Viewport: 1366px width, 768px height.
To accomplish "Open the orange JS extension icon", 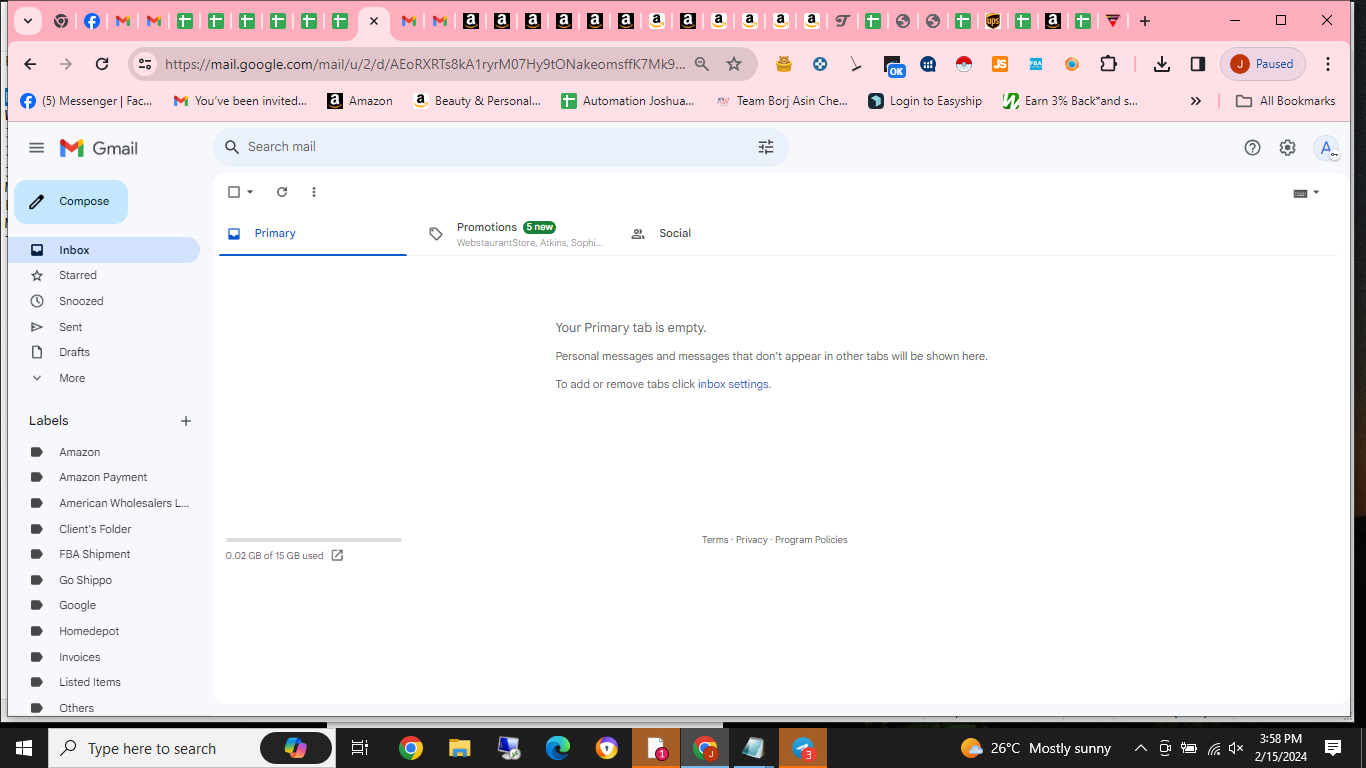I will click(x=1000, y=64).
